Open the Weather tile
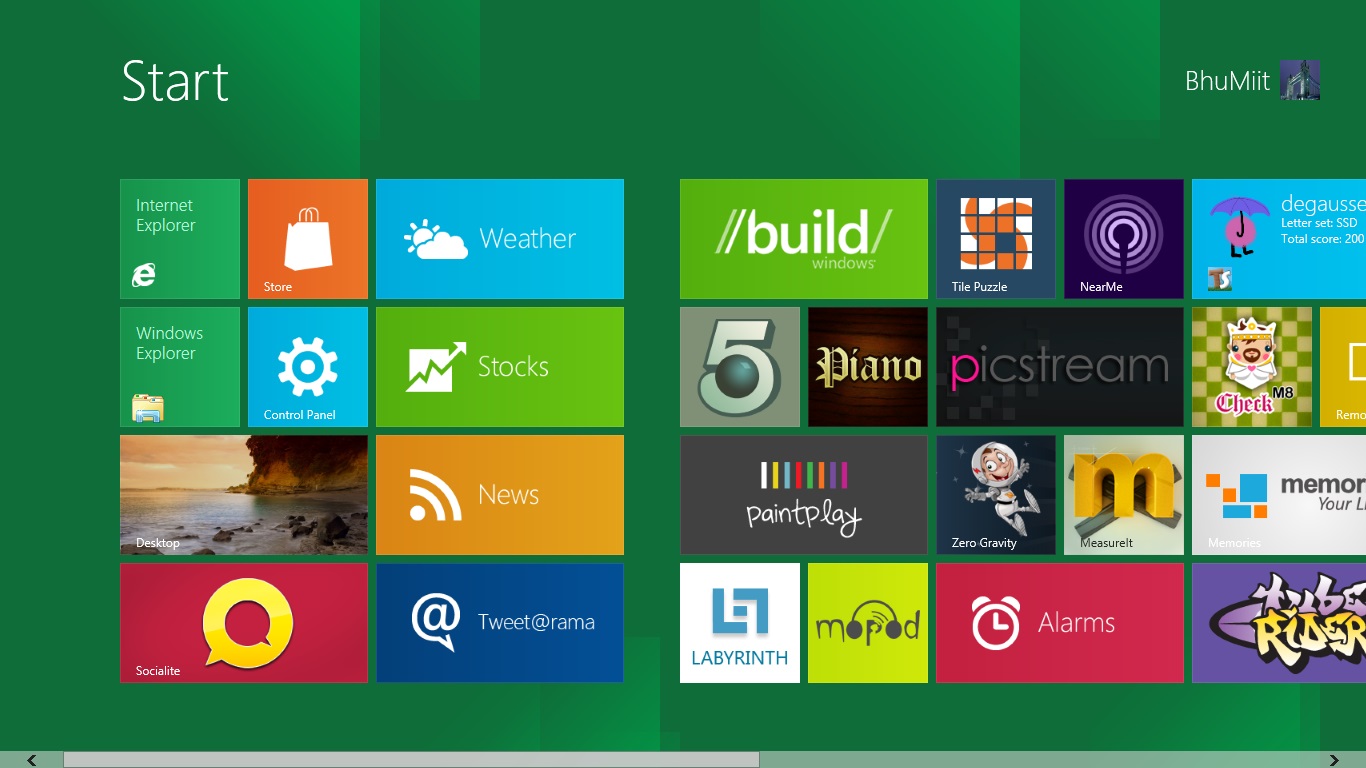The image size is (1366, 768). [500, 239]
